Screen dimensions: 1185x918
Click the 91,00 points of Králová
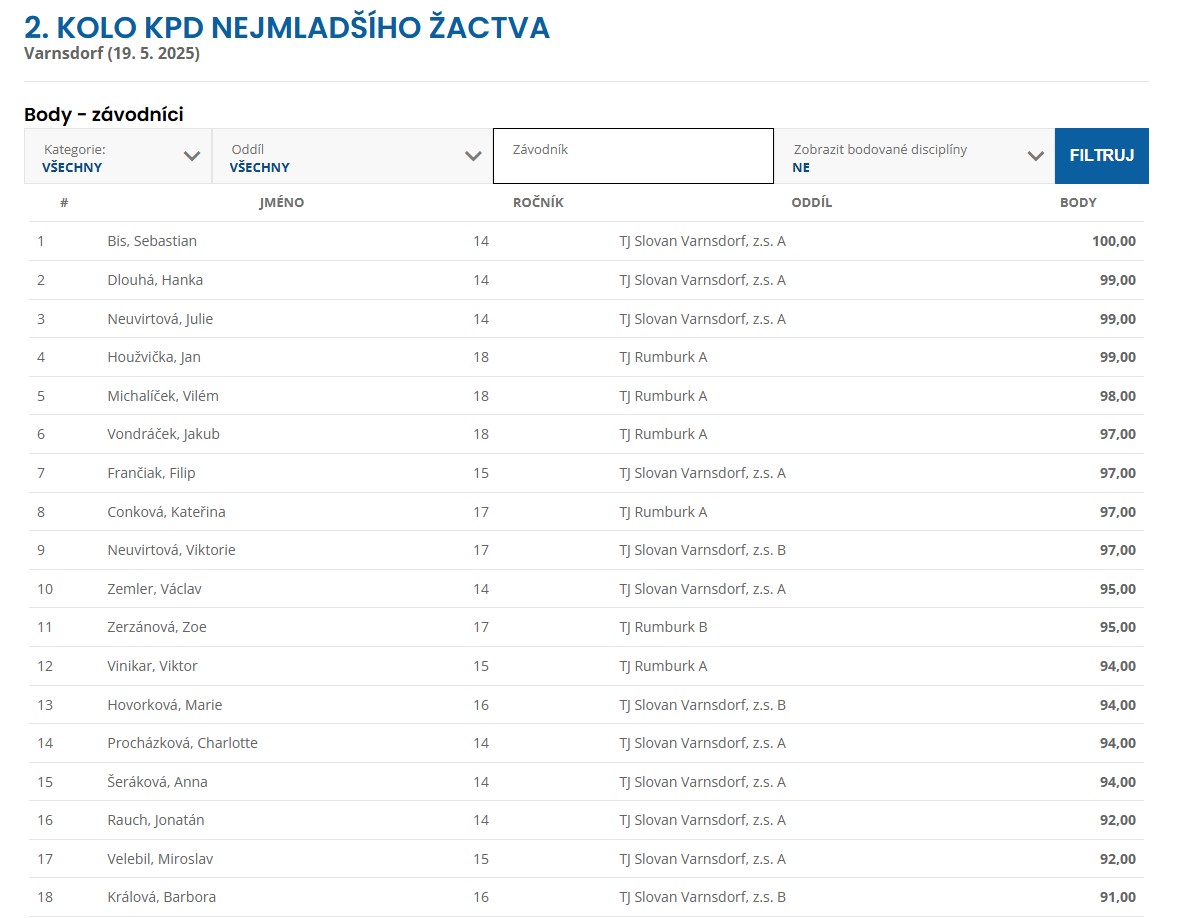point(1118,898)
